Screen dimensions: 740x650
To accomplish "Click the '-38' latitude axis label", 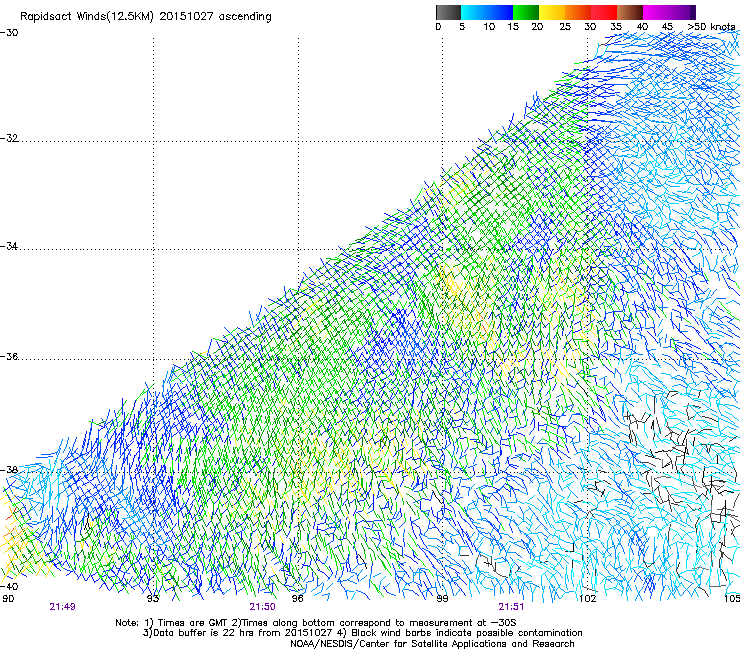I will click(9, 470).
